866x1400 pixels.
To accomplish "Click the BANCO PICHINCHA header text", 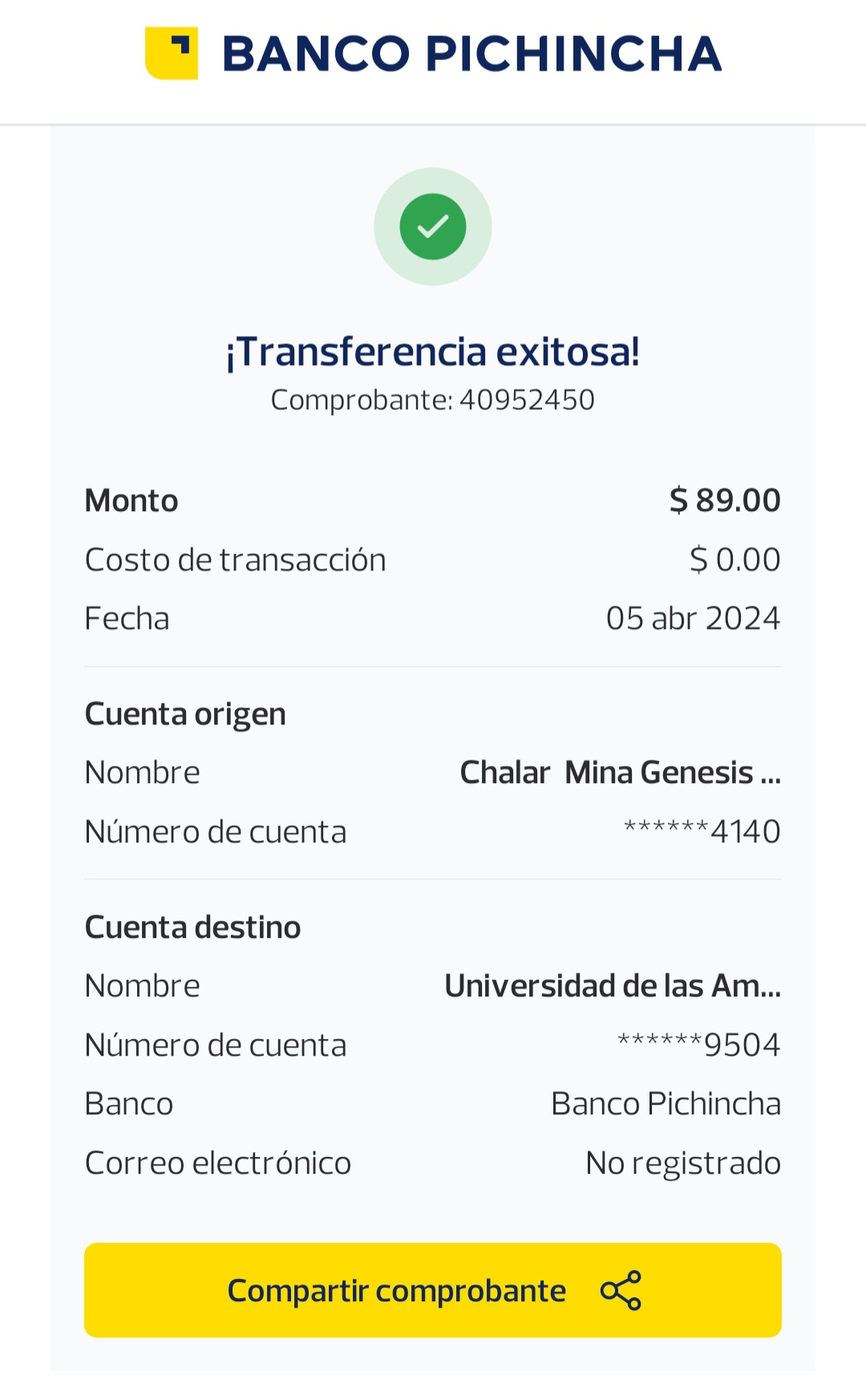I will click(471, 54).
